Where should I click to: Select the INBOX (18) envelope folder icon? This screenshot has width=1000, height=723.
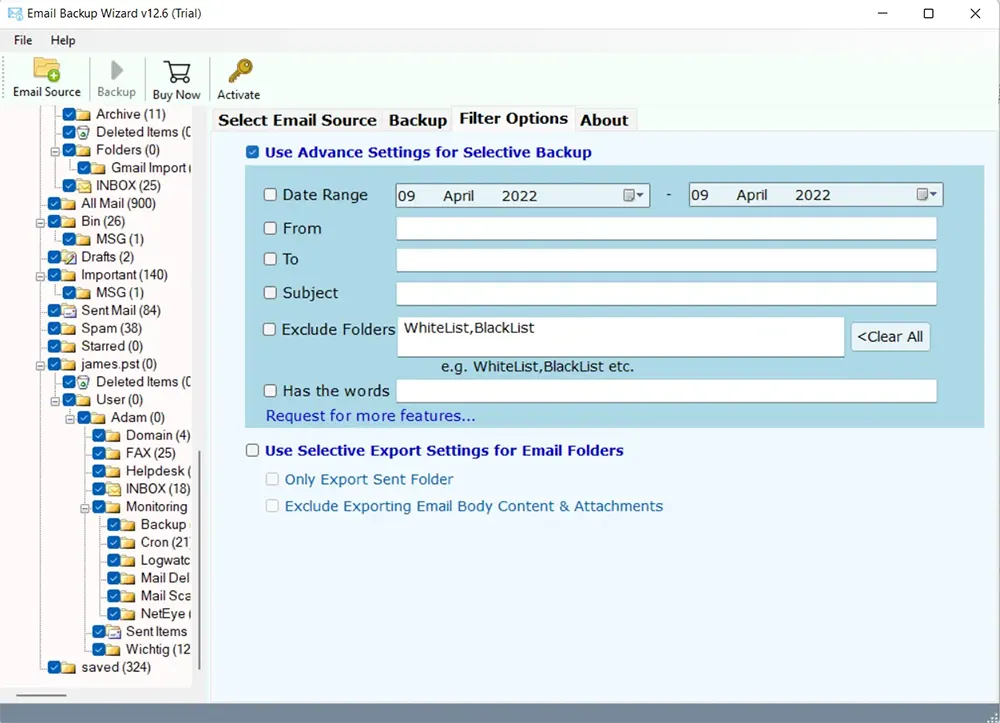click(x=113, y=489)
